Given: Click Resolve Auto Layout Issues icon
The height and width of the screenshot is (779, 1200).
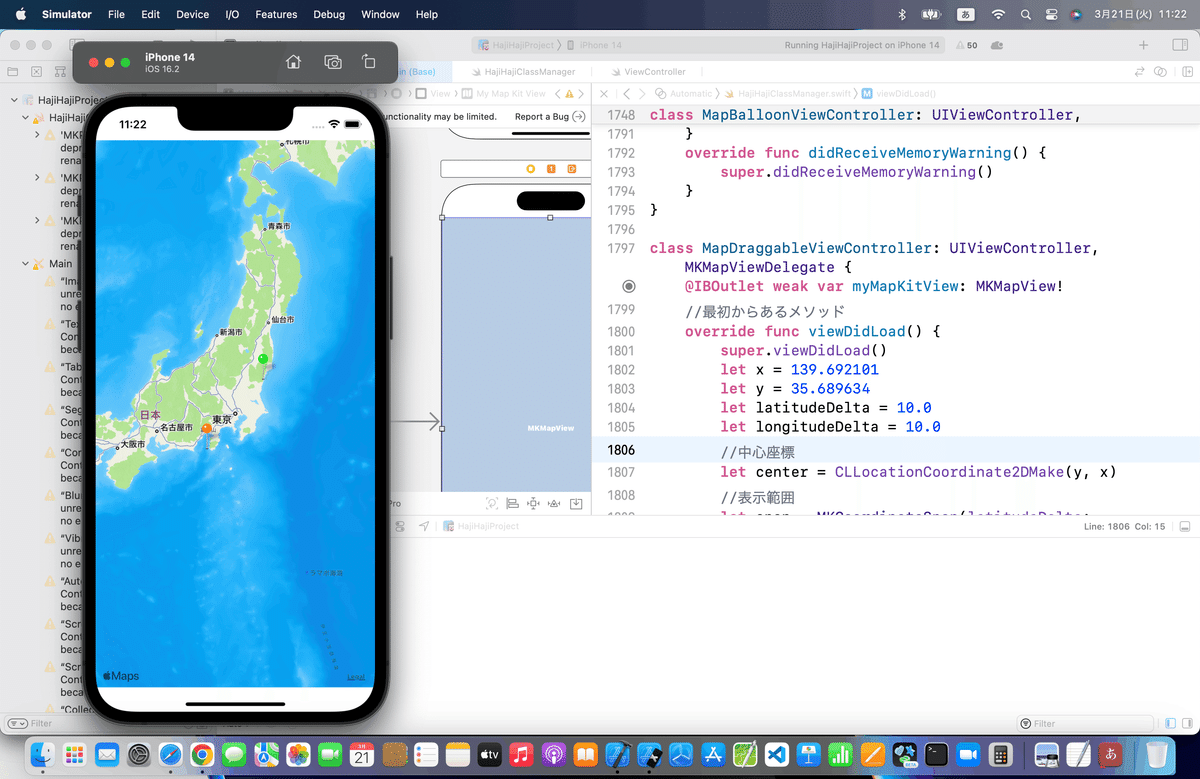Looking at the screenshot, I should click(x=554, y=504).
